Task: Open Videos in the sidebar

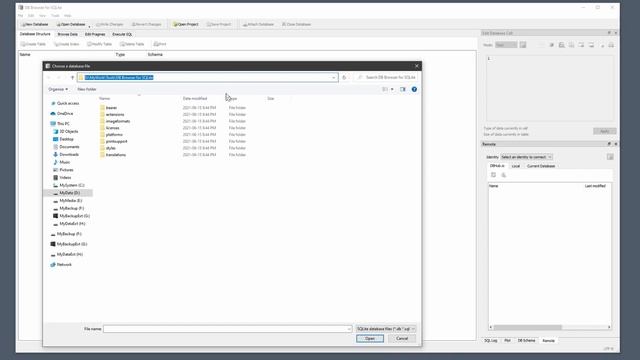Action: 65,178
